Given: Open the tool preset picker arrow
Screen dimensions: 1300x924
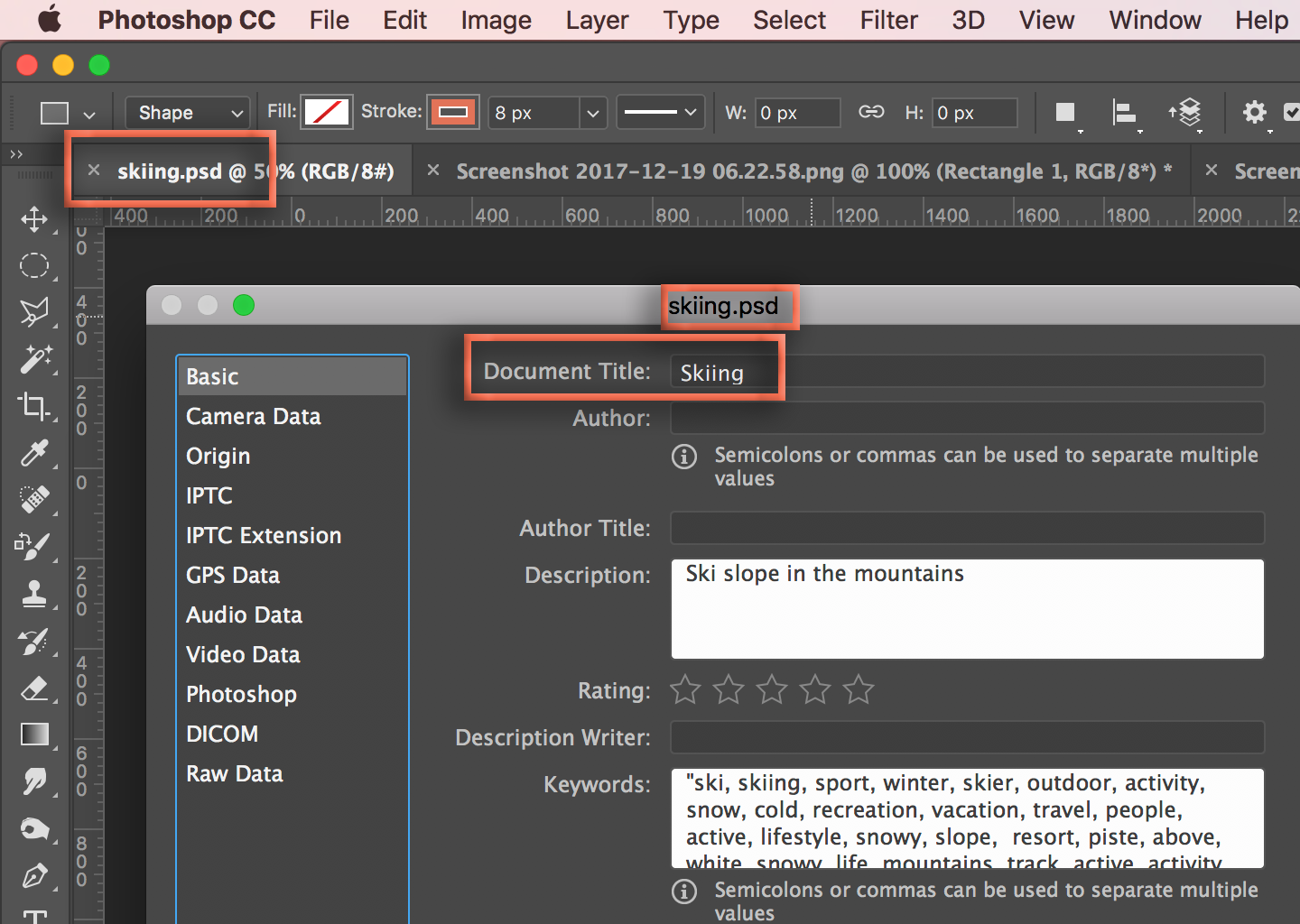Looking at the screenshot, I should point(89,115).
